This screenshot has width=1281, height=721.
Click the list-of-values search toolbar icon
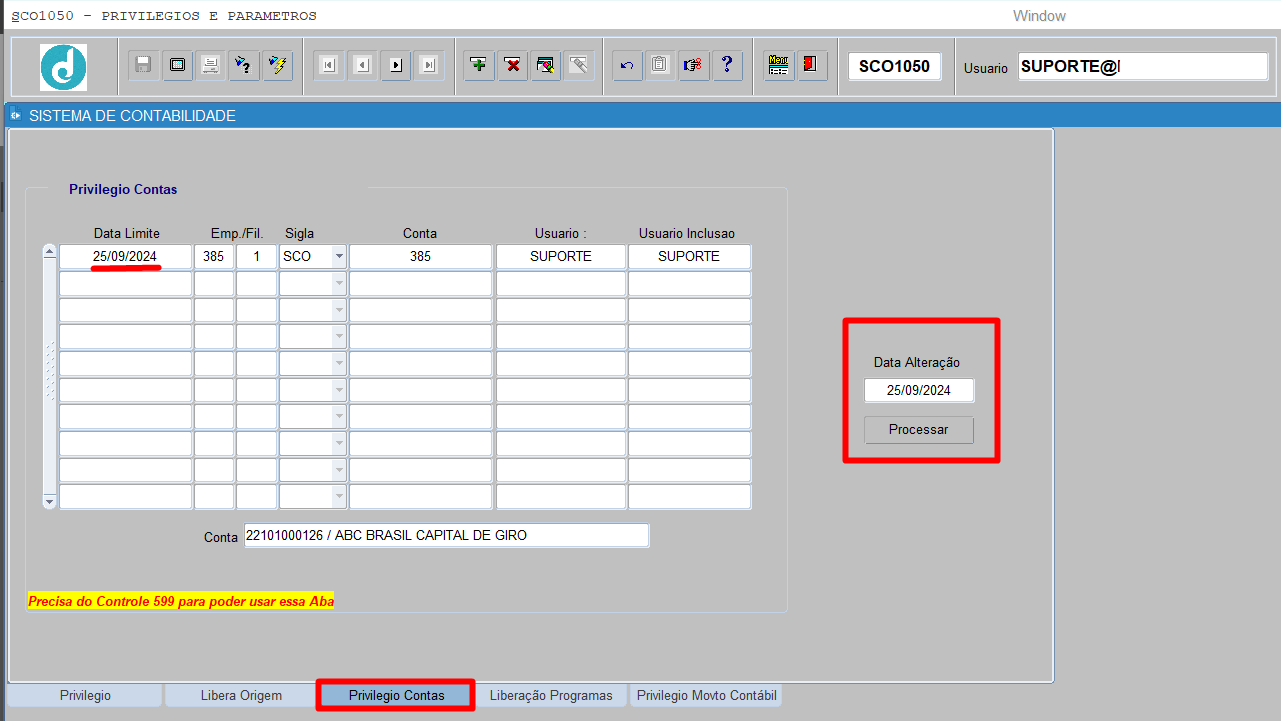pos(546,65)
